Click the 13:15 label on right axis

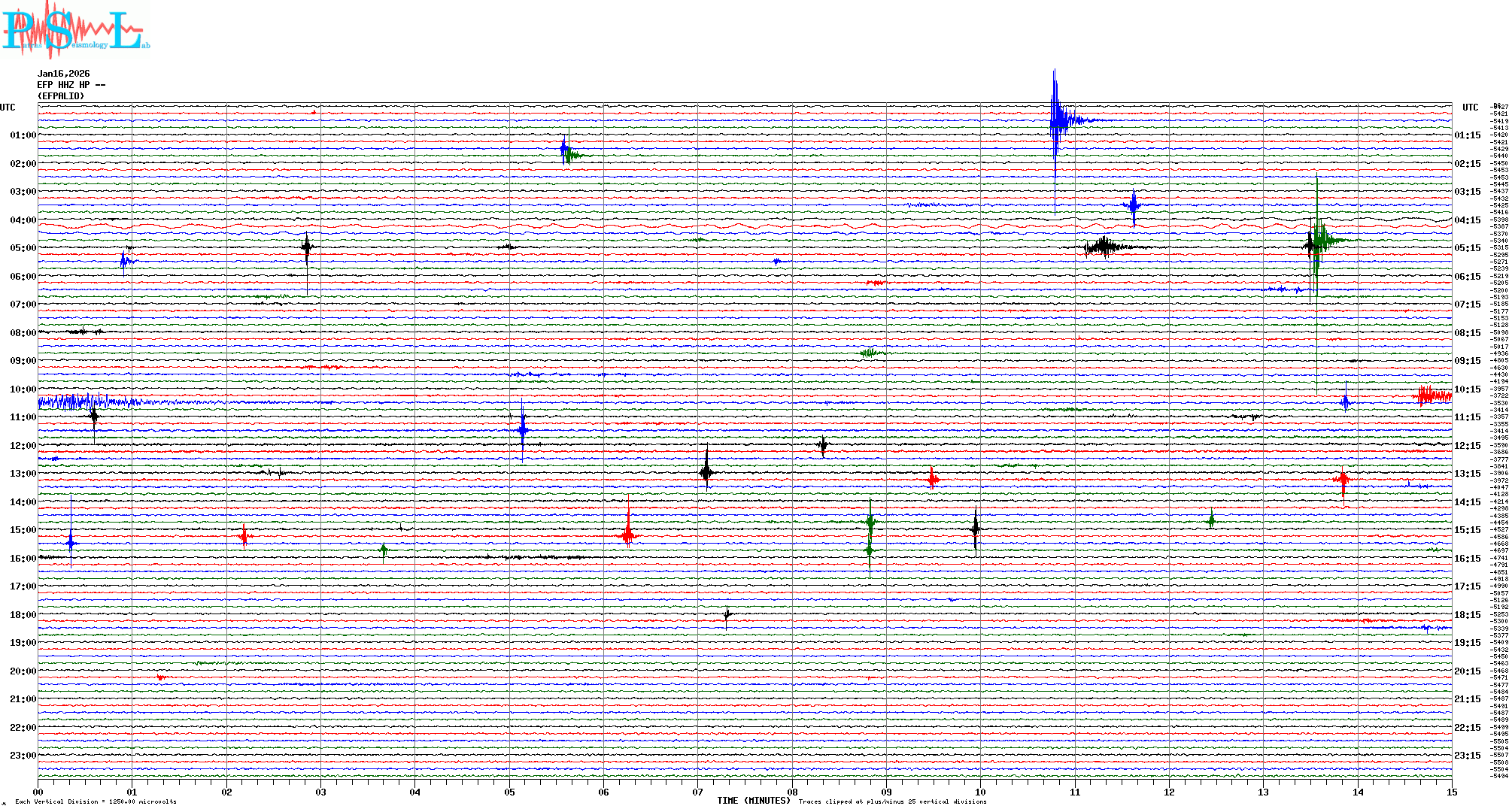pos(1467,474)
